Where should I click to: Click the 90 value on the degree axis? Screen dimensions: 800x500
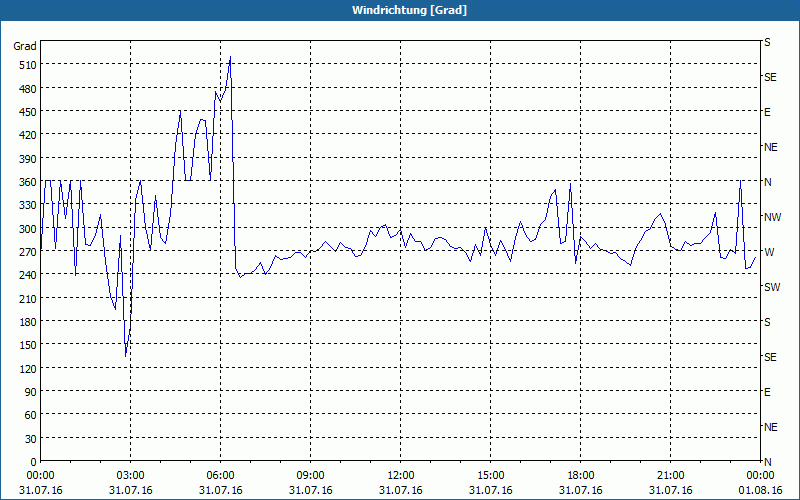[x=31, y=392]
